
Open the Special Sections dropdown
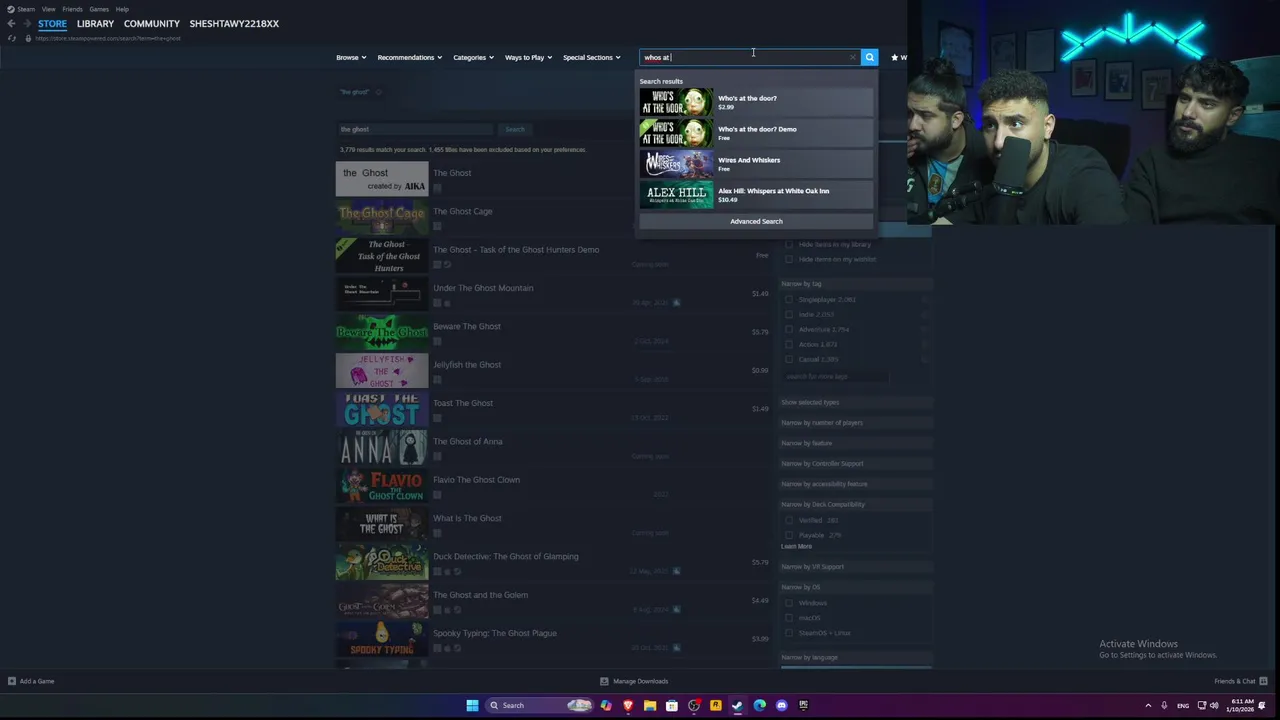[592, 57]
